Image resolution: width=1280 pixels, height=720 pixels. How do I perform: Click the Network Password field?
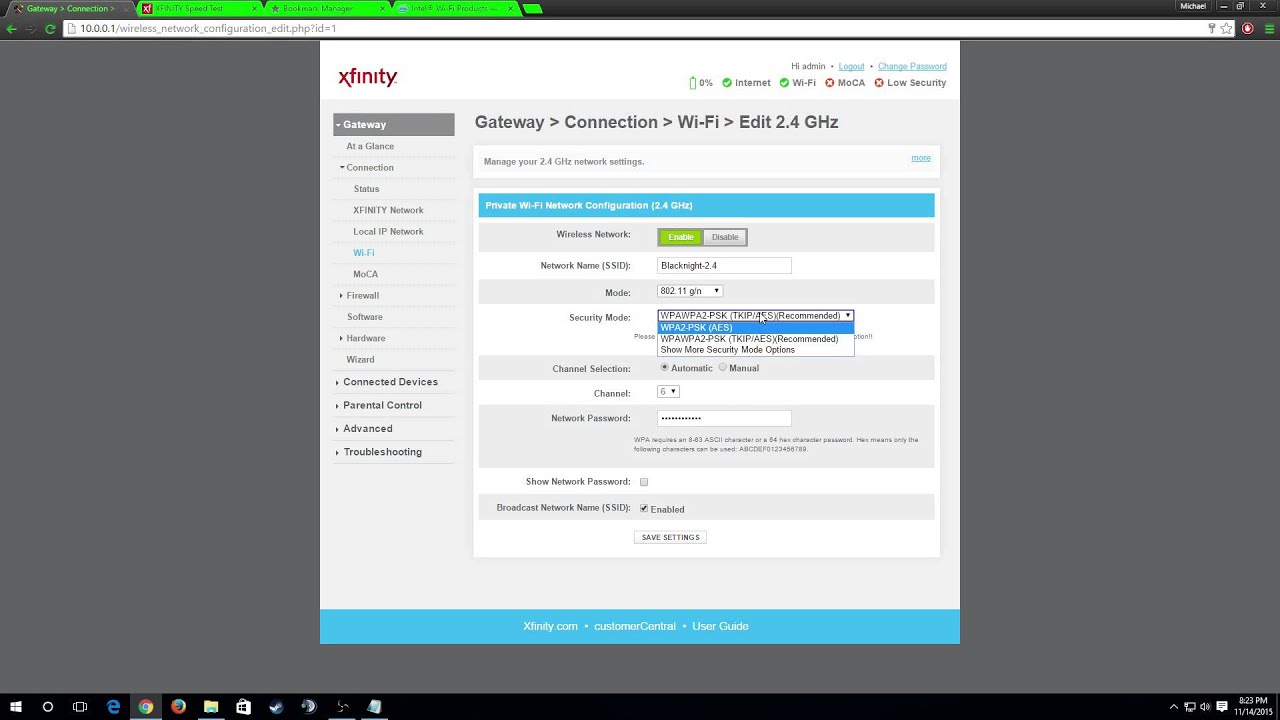point(724,418)
